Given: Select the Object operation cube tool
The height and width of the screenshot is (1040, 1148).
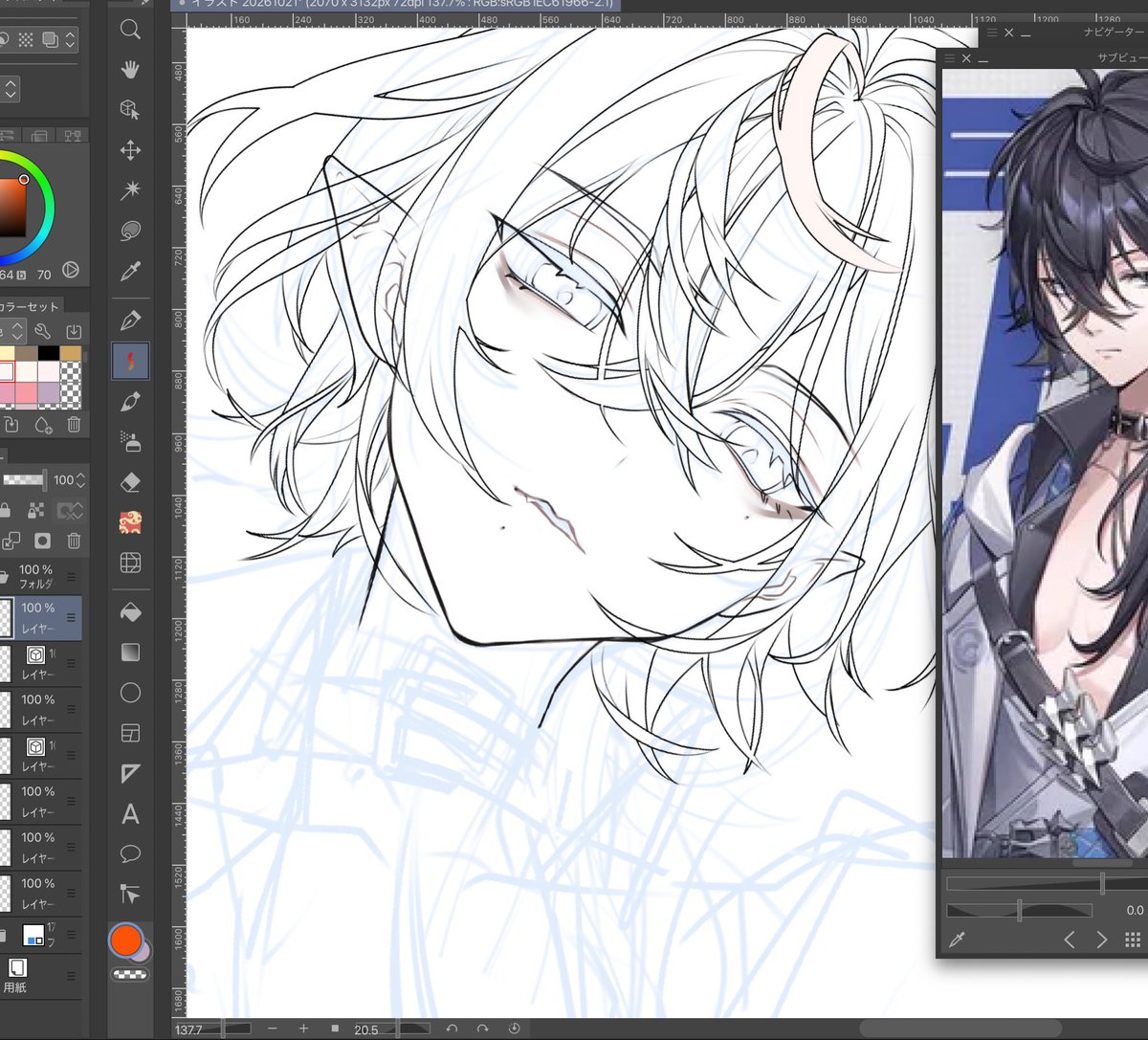Looking at the screenshot, I should 130,110.
